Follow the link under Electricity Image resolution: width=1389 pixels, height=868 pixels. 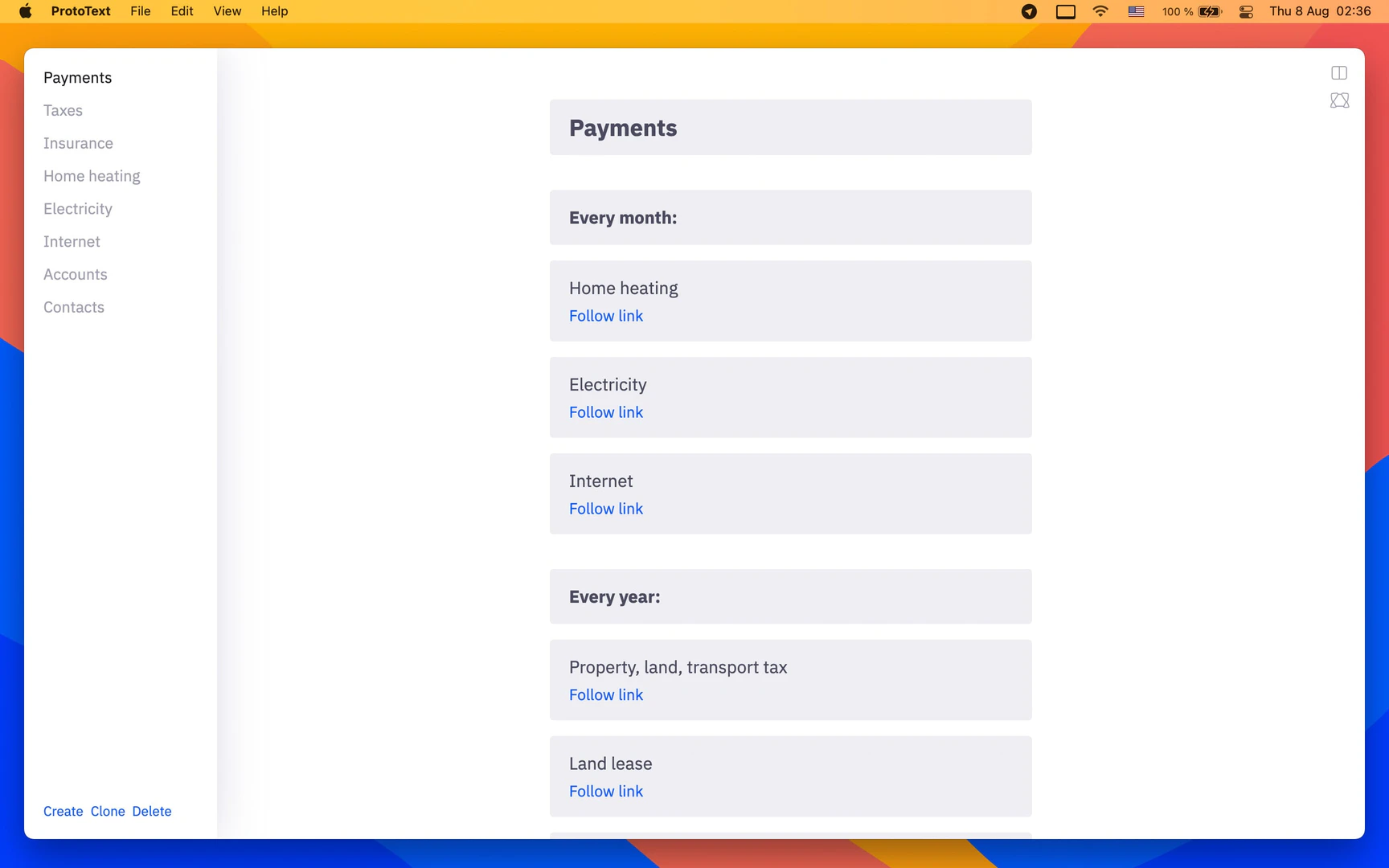606,413
